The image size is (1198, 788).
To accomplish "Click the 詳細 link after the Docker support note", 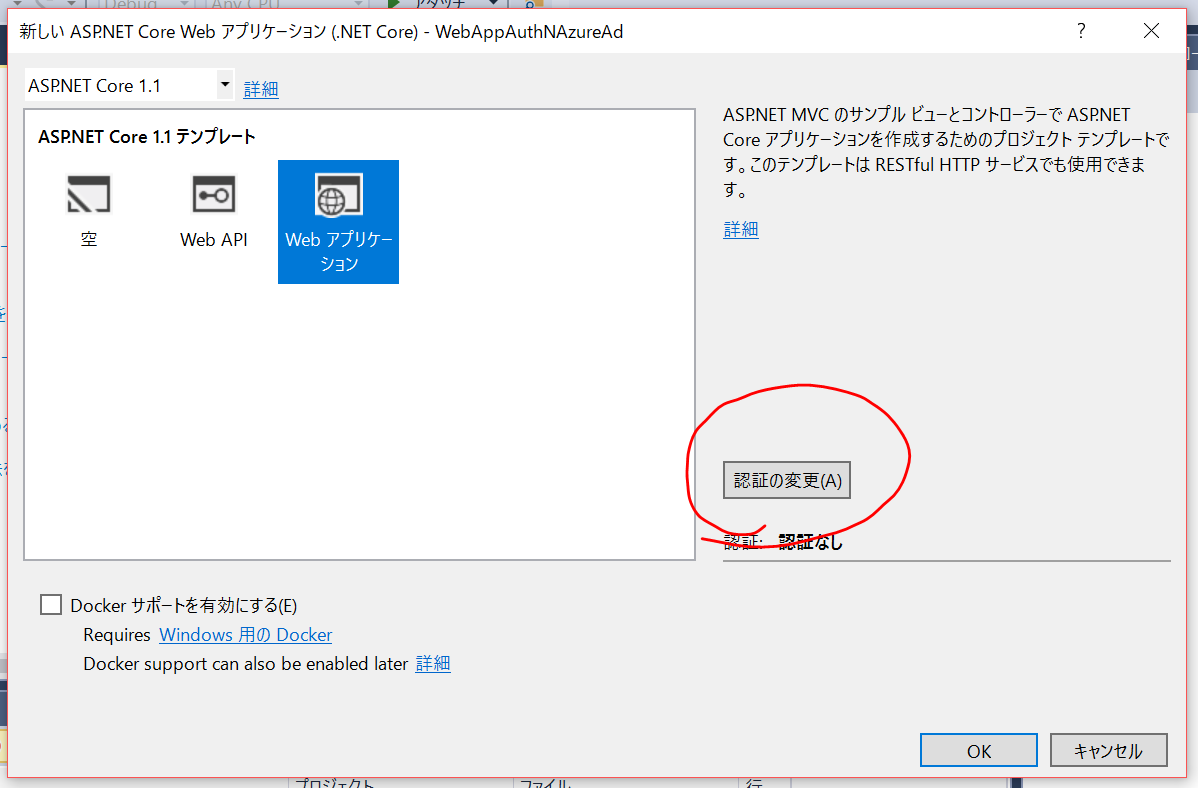I will click(x=433, y=663).
